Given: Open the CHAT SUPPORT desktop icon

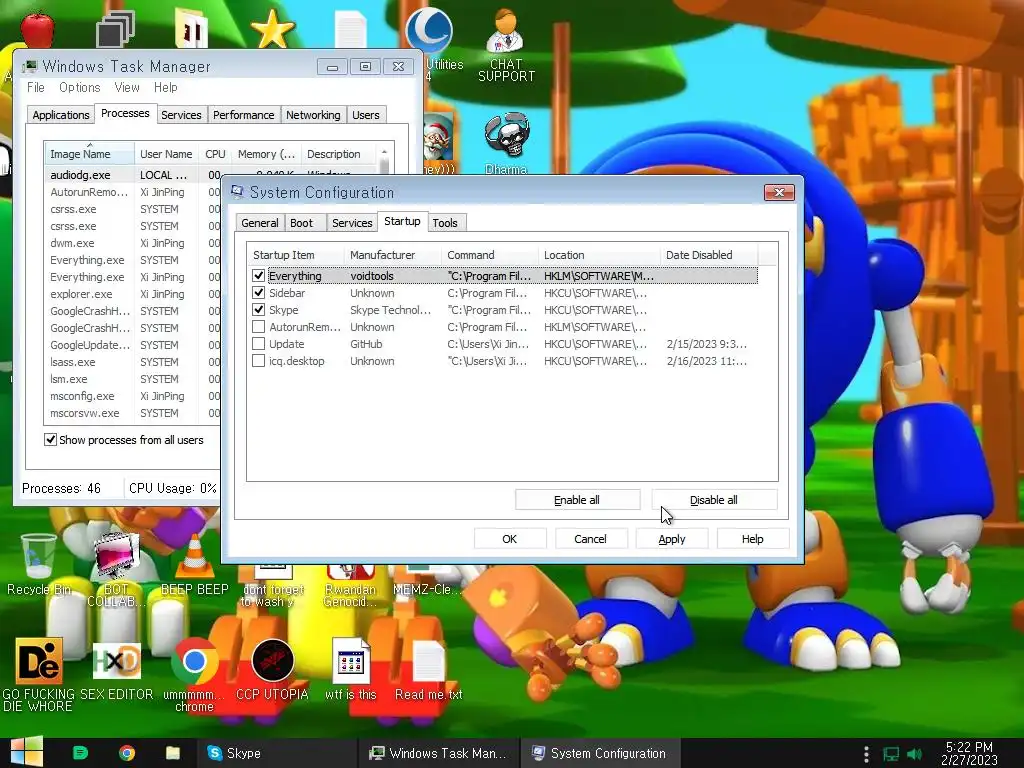Looking at the screenshot, I should pyautogui.click(x=506, y=44).
